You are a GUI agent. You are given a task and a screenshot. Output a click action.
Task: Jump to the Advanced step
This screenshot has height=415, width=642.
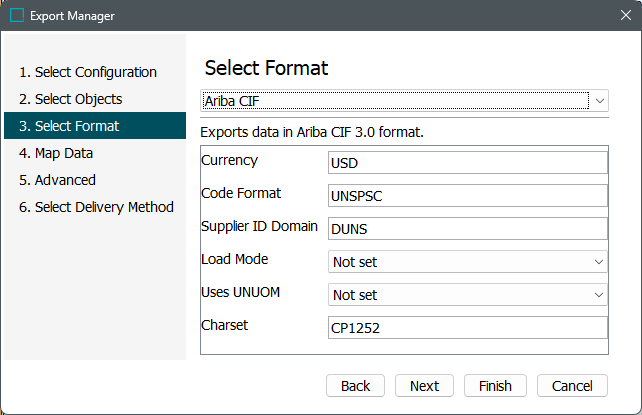pos(57,180)
